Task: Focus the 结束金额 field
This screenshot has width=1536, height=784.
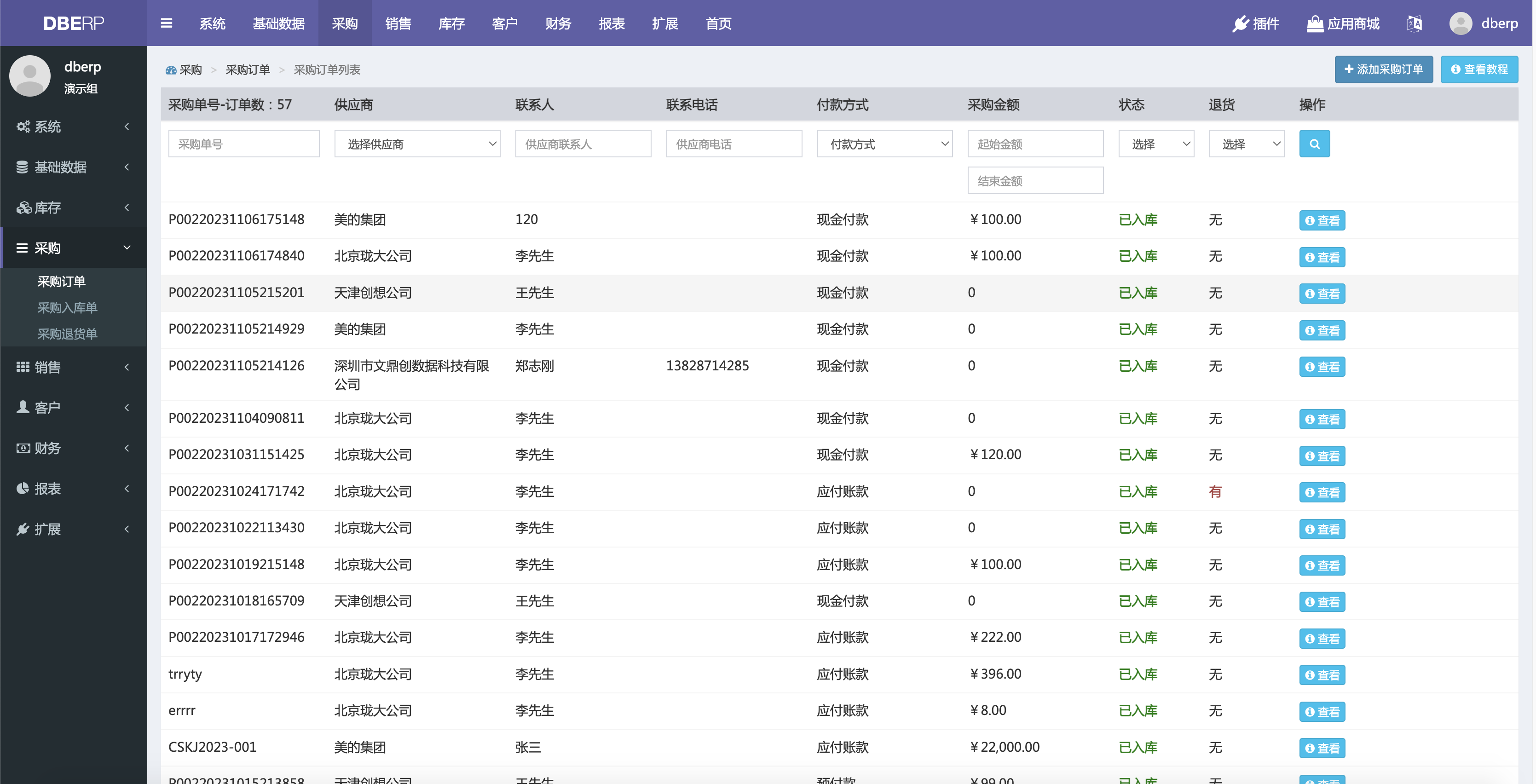Action: point(1035,180)
